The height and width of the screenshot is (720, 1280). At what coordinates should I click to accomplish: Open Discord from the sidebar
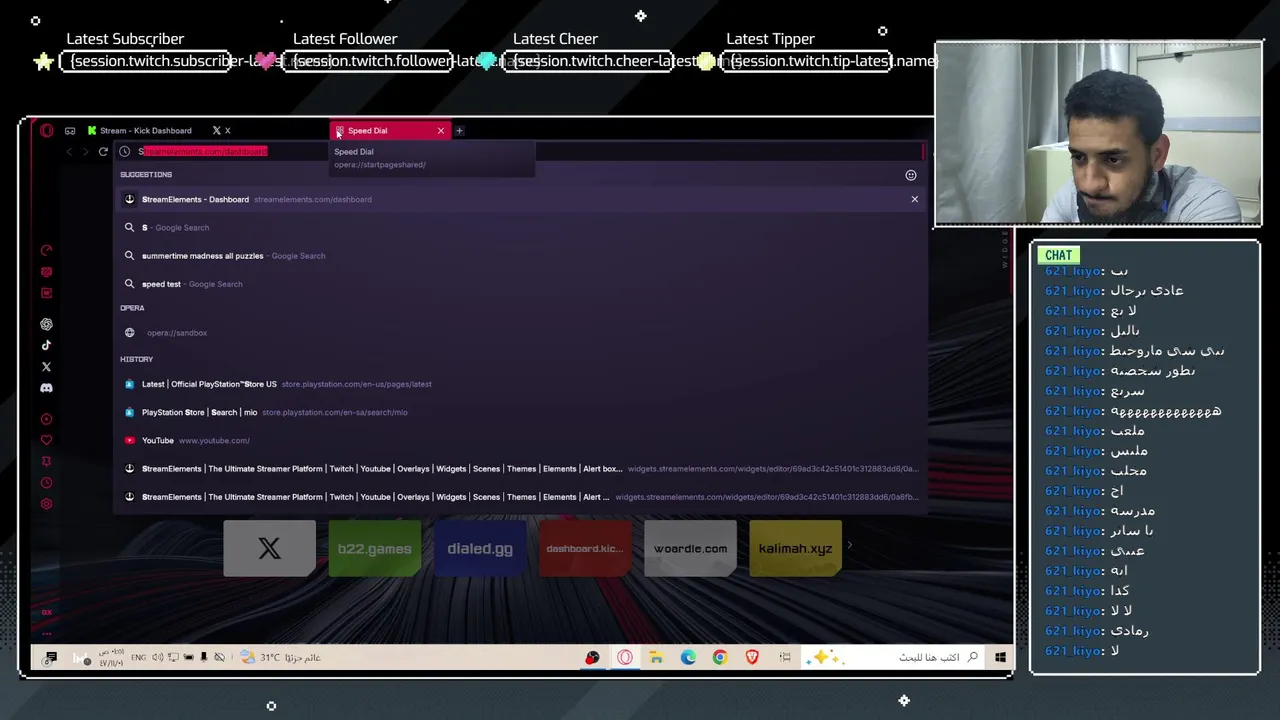(x=46, y=388)
